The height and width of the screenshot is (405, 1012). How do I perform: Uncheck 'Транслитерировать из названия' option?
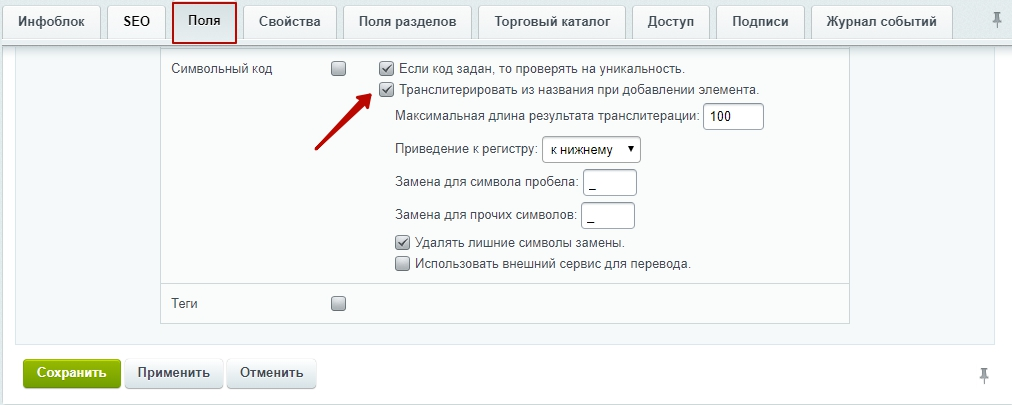click(x=386, y=90)
